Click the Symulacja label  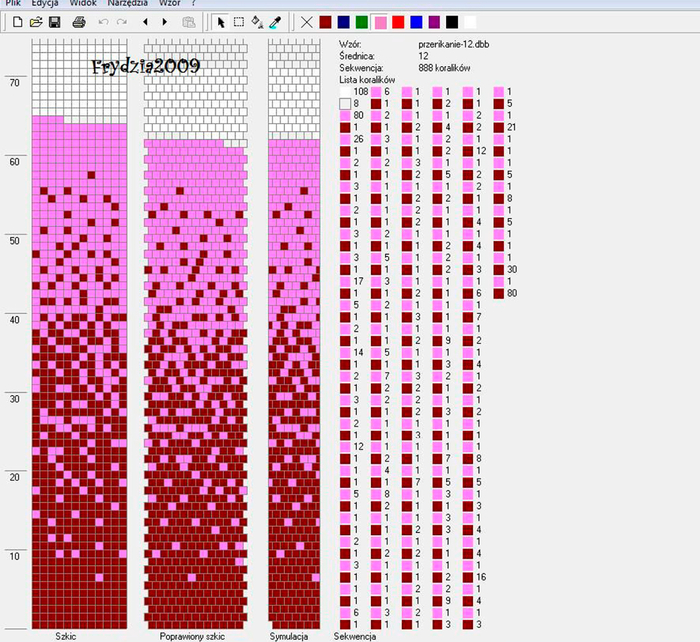tap(289, 636)
